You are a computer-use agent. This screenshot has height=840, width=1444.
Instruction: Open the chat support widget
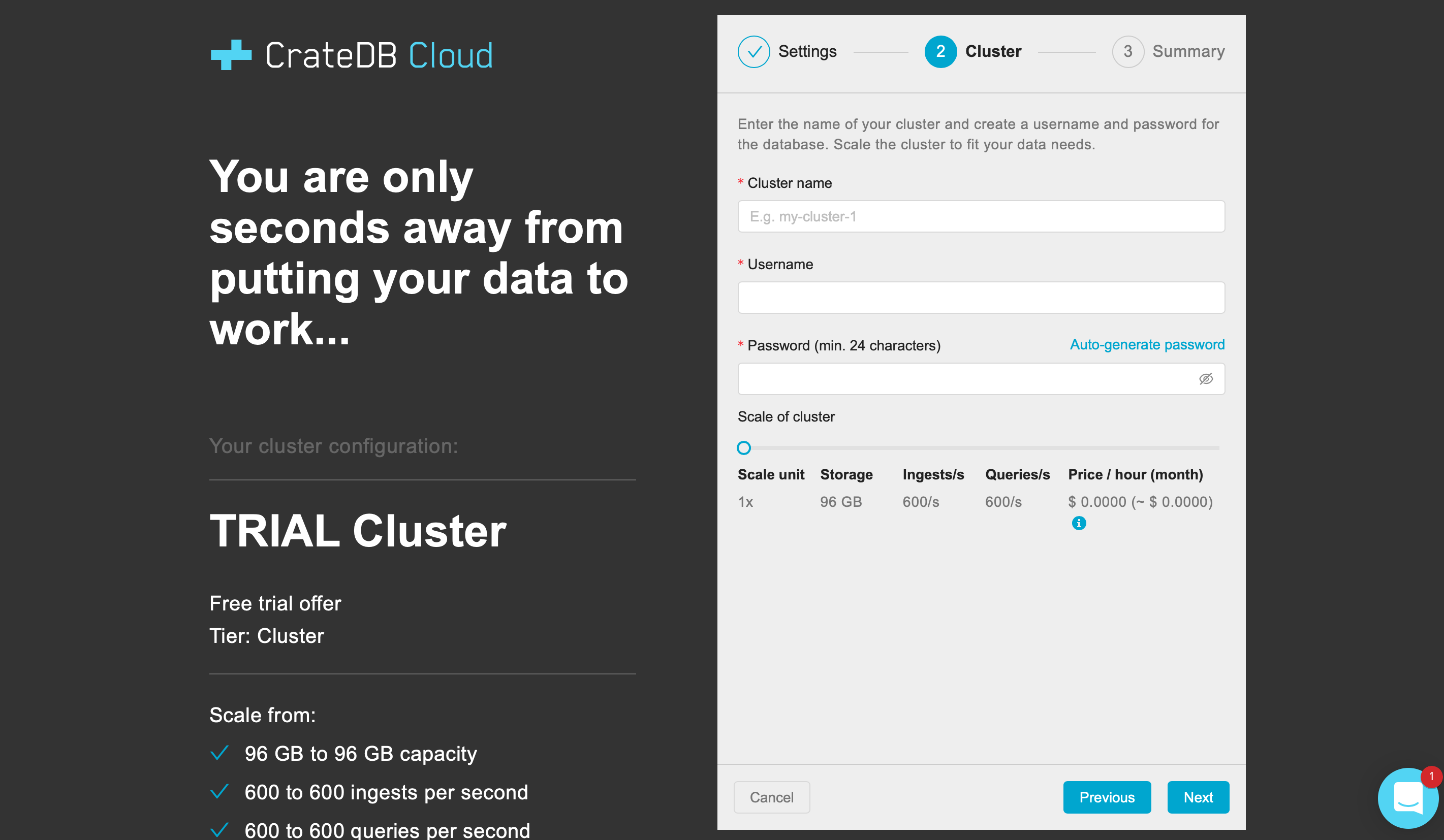[1407, 798]
